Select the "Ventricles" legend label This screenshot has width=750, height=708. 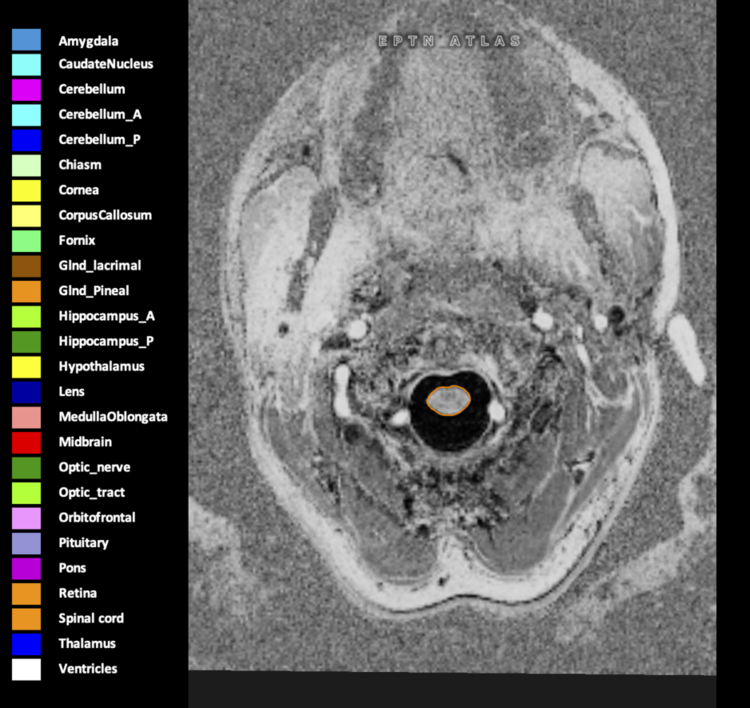click(x=88, y=669)
